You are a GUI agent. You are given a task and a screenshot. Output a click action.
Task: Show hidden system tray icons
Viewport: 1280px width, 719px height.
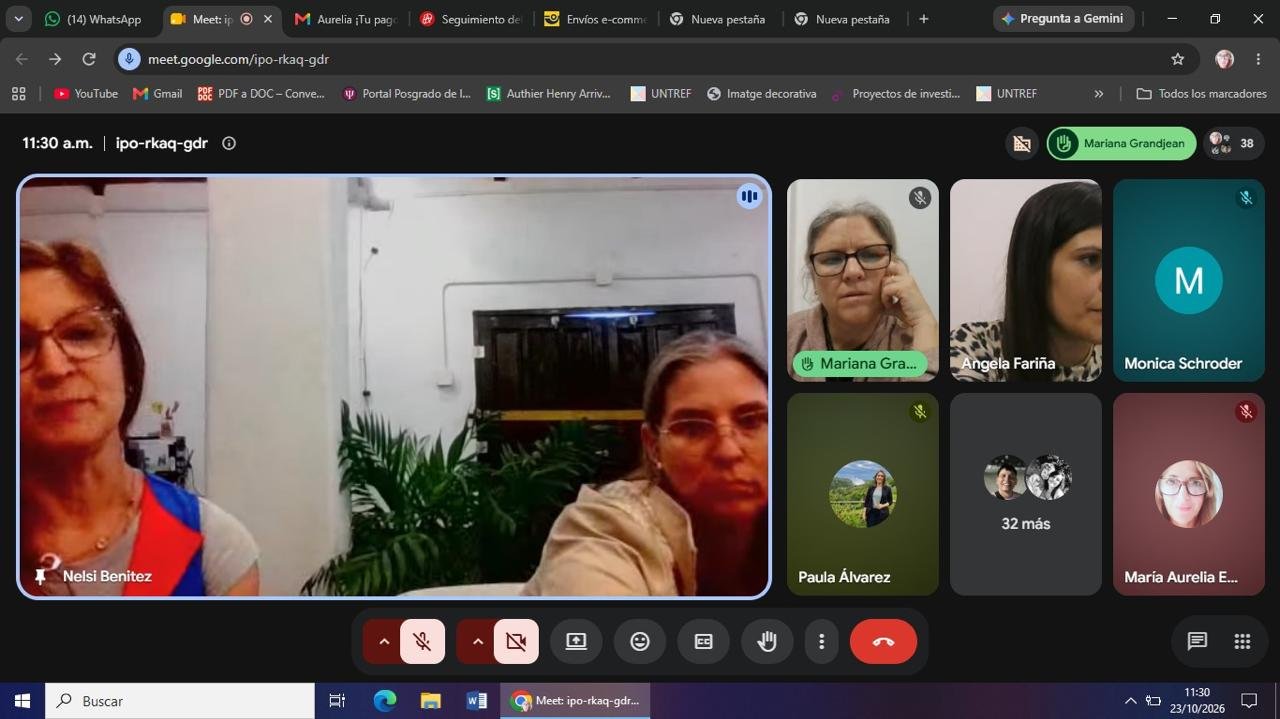(1131, 701)
